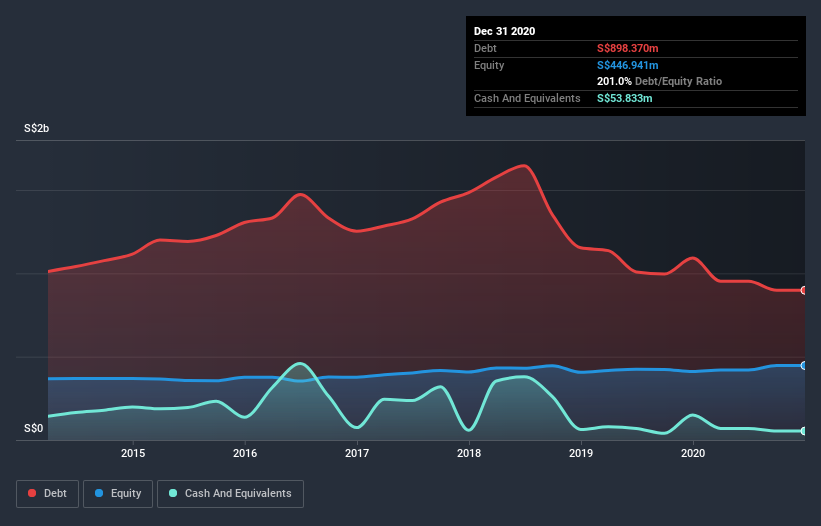Click the 2017 x-axis label
Image resolution: width=821 pixels, height=526 pixels.
point(357,453)
